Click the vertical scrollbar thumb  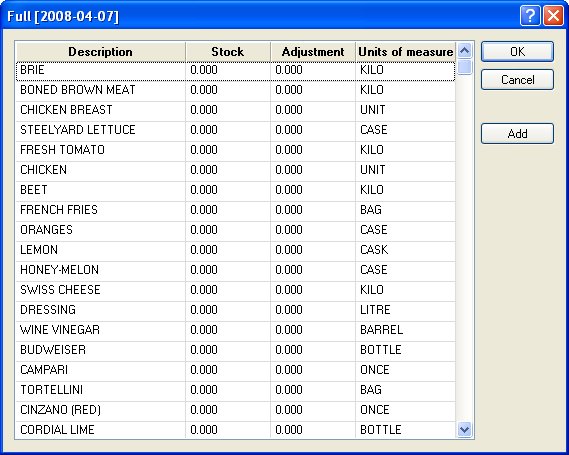pyautogui.click(x=464, y=67)
